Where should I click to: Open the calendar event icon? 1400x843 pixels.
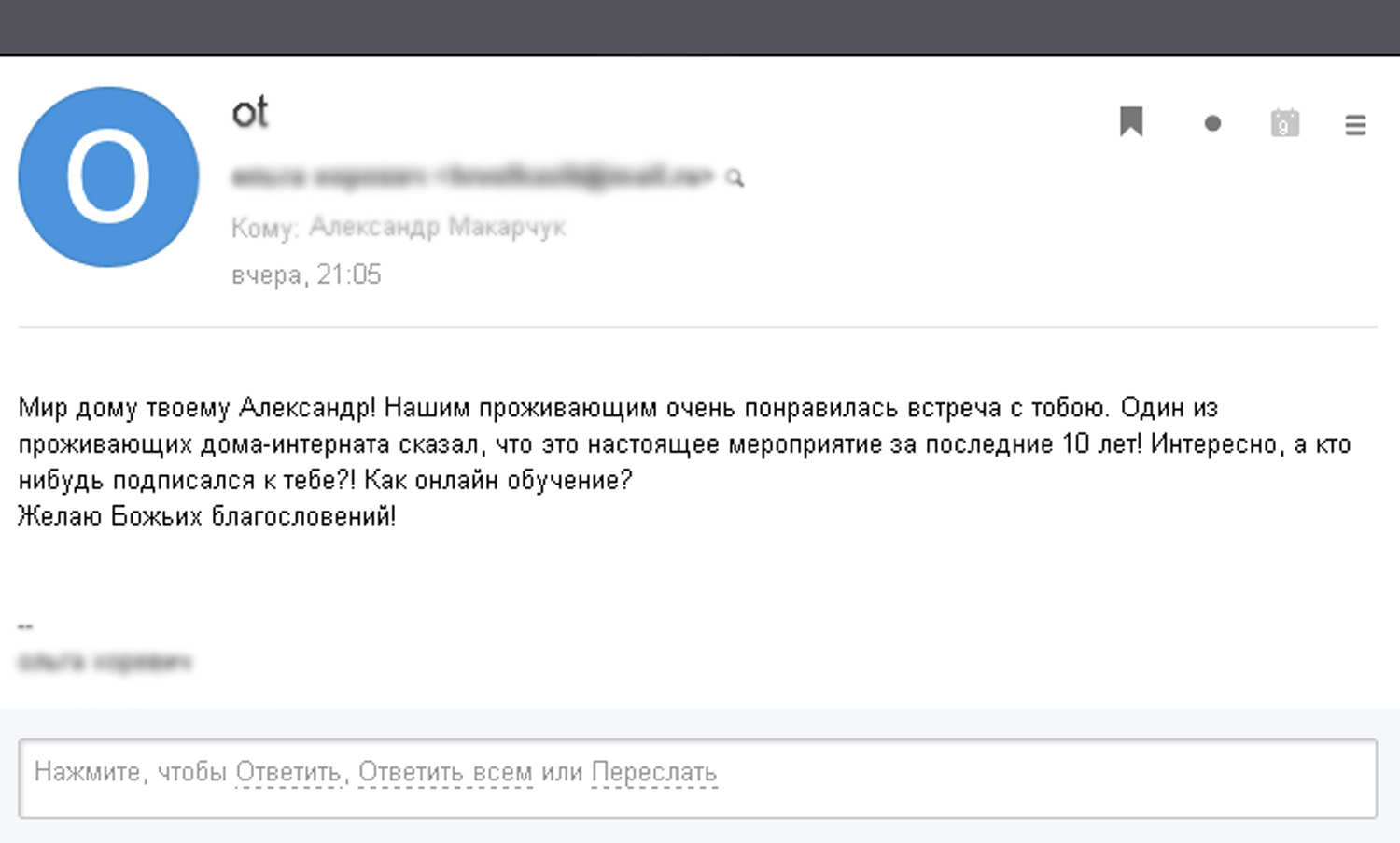(1284, 123)
